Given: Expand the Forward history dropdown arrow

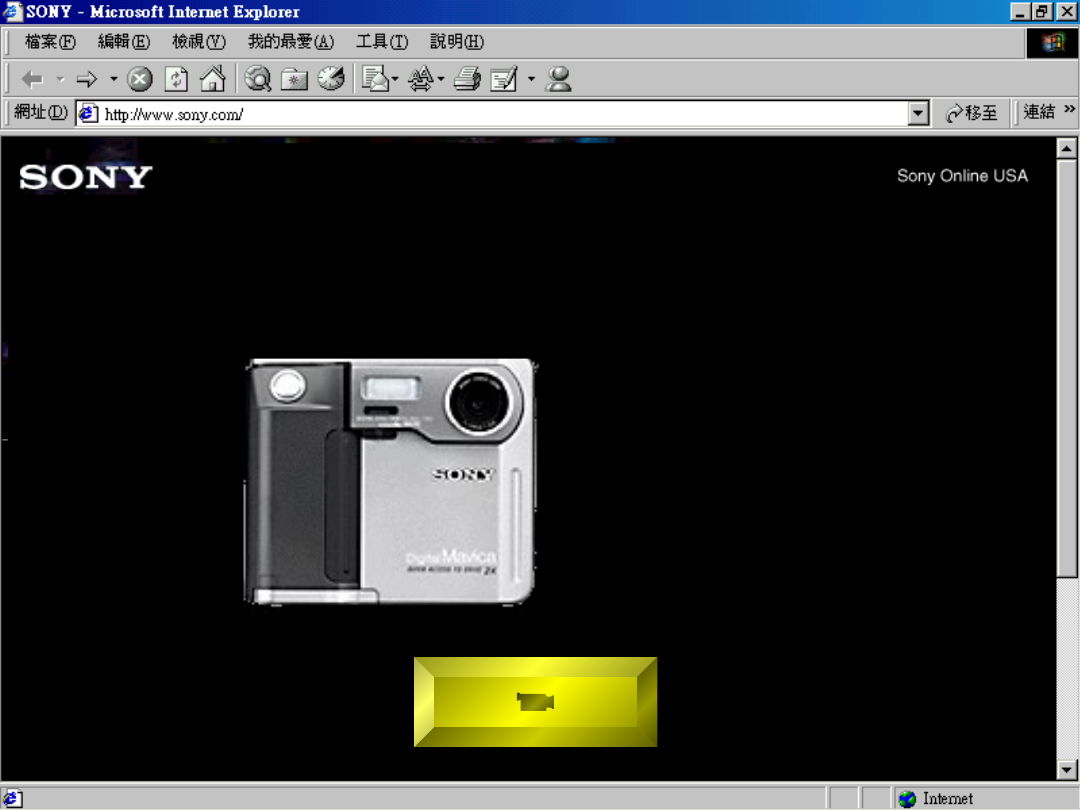Looking at the screenshot, I should coord(113,79).
